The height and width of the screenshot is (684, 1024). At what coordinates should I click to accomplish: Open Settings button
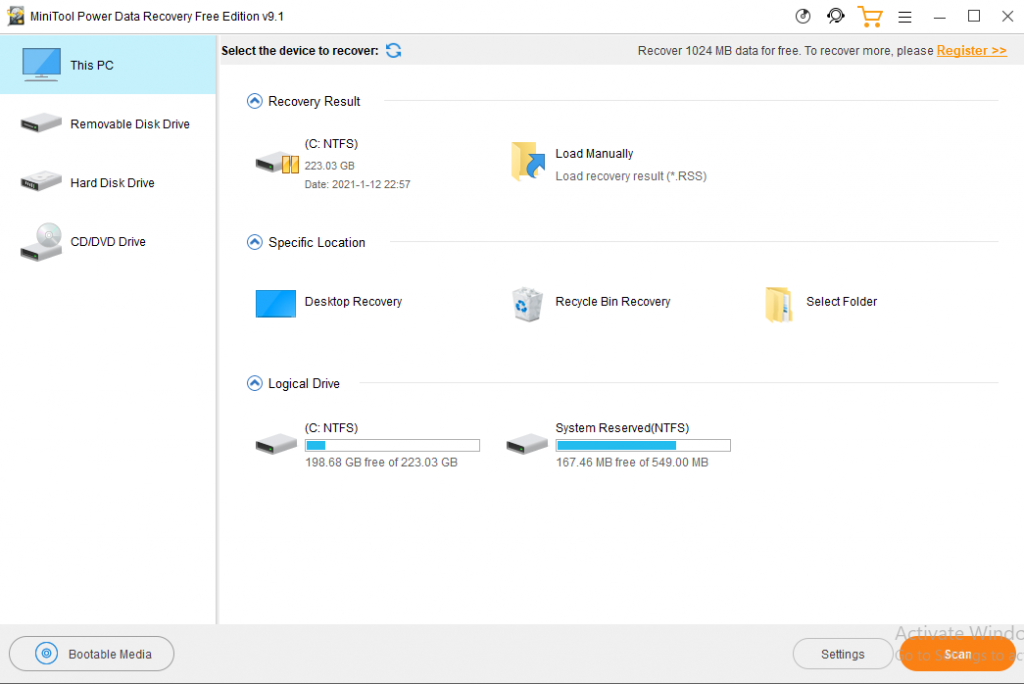coord(842,654)
